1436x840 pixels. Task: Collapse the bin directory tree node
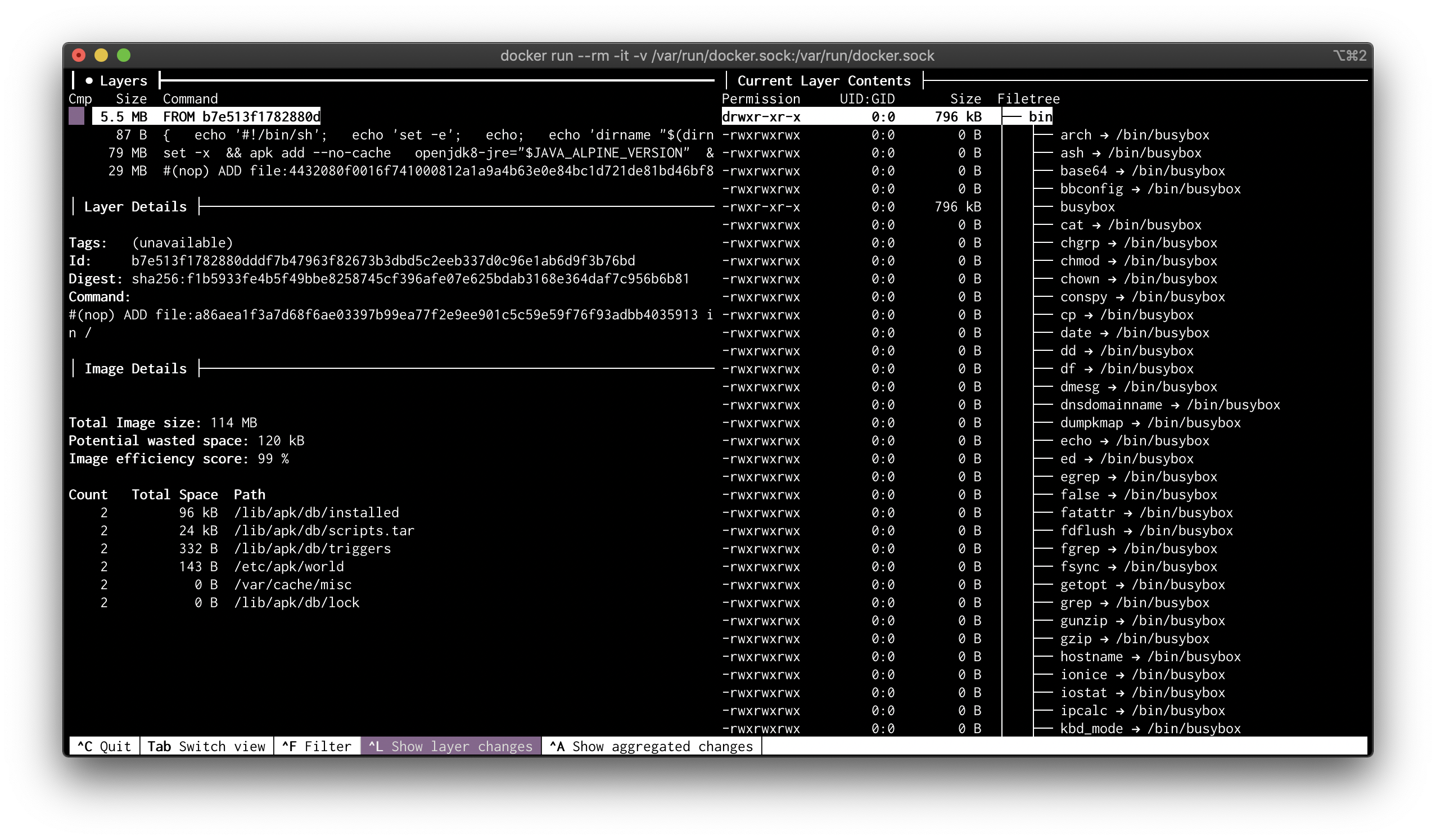coord(1040,117)
